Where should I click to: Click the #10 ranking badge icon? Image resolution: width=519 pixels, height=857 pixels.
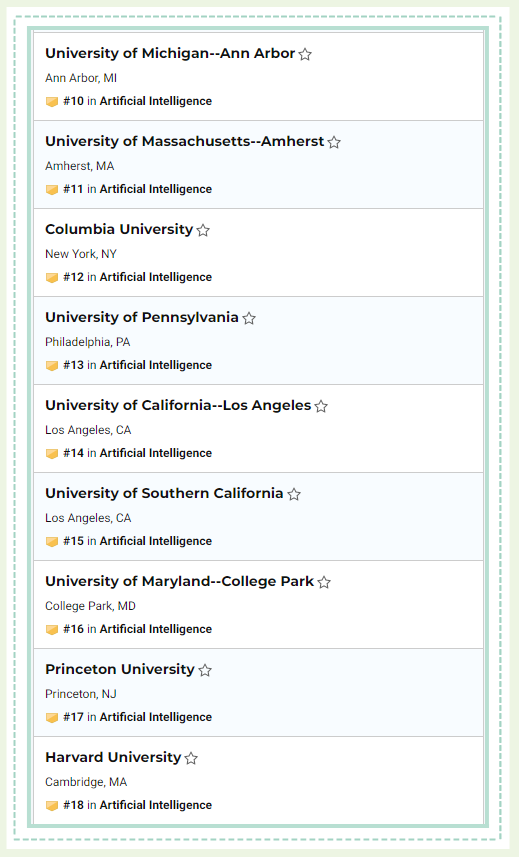(x=52, y=102)
